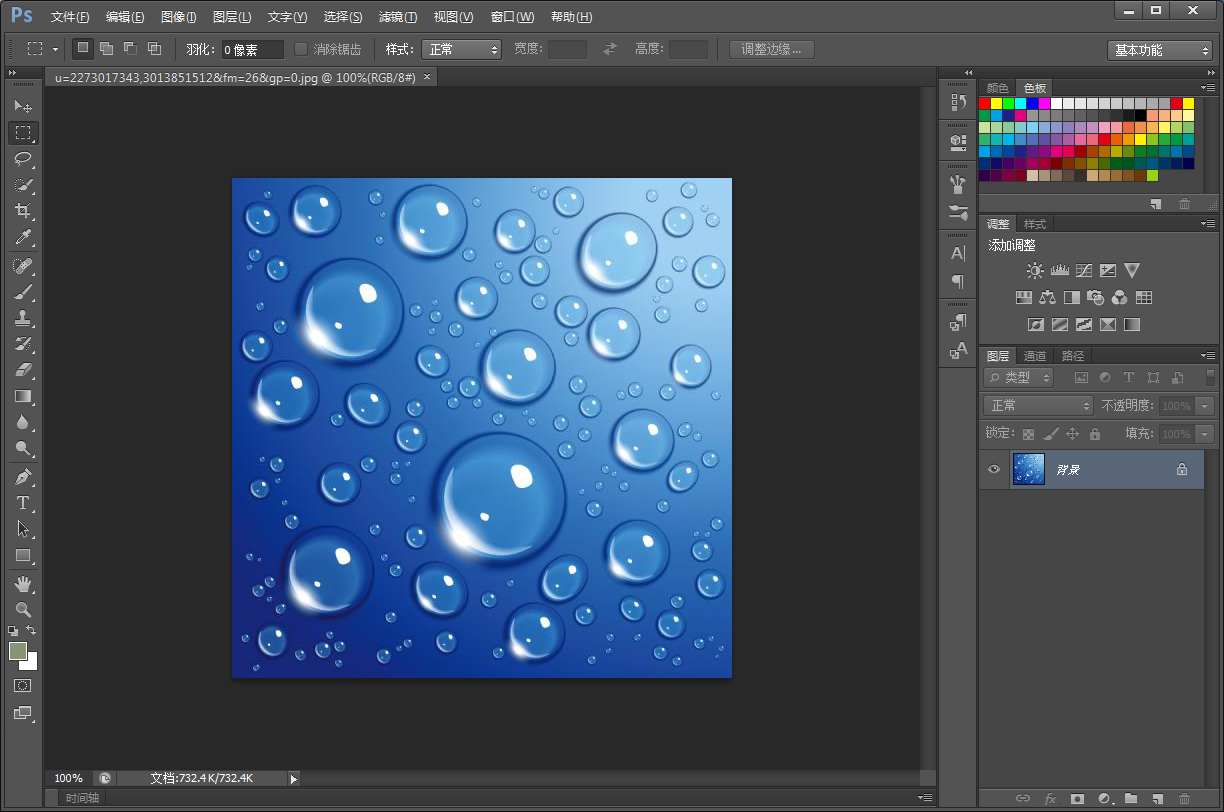Hide the 背景 layer with eye icon
Viewport: 1224px width, 812px height.
coord(993,469)
